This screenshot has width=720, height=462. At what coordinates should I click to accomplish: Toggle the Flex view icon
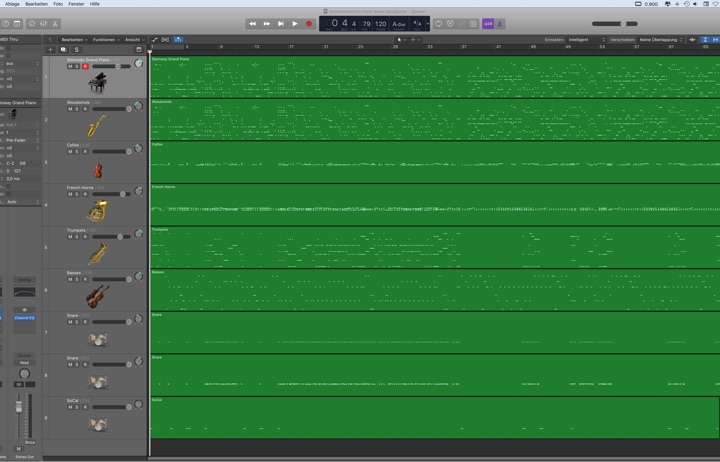click(165, 39)
